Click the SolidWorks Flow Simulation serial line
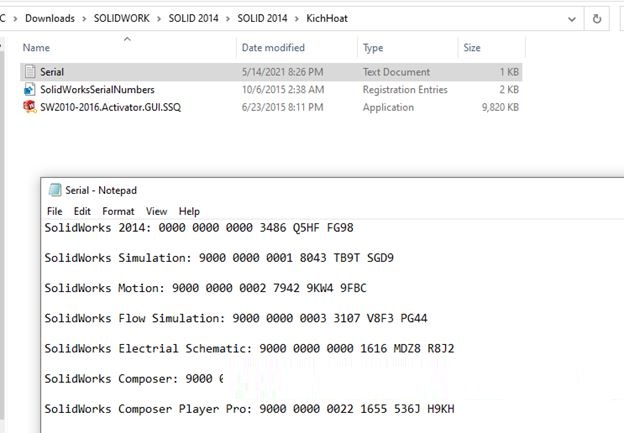 tap(236, 318)
